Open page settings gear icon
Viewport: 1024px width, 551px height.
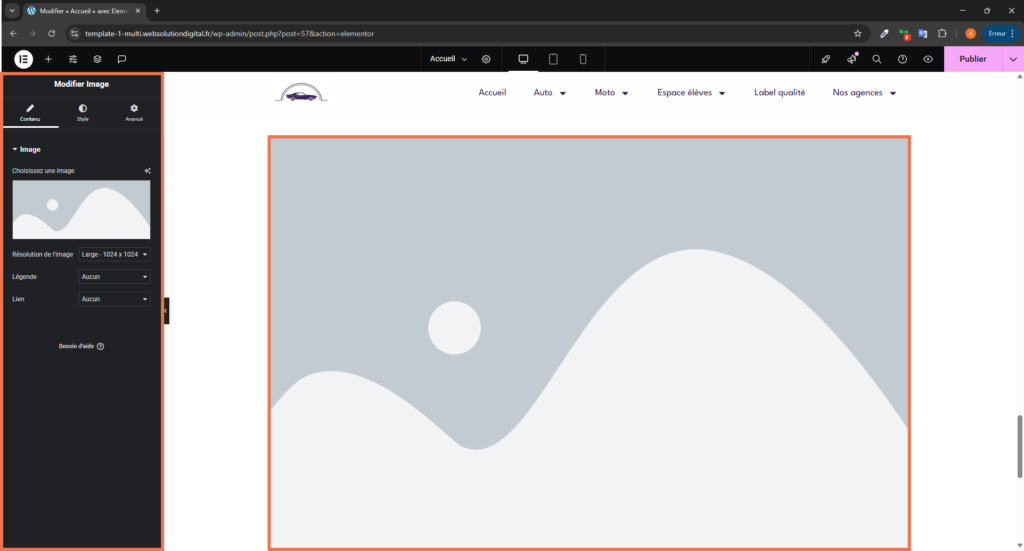[486, 59]
